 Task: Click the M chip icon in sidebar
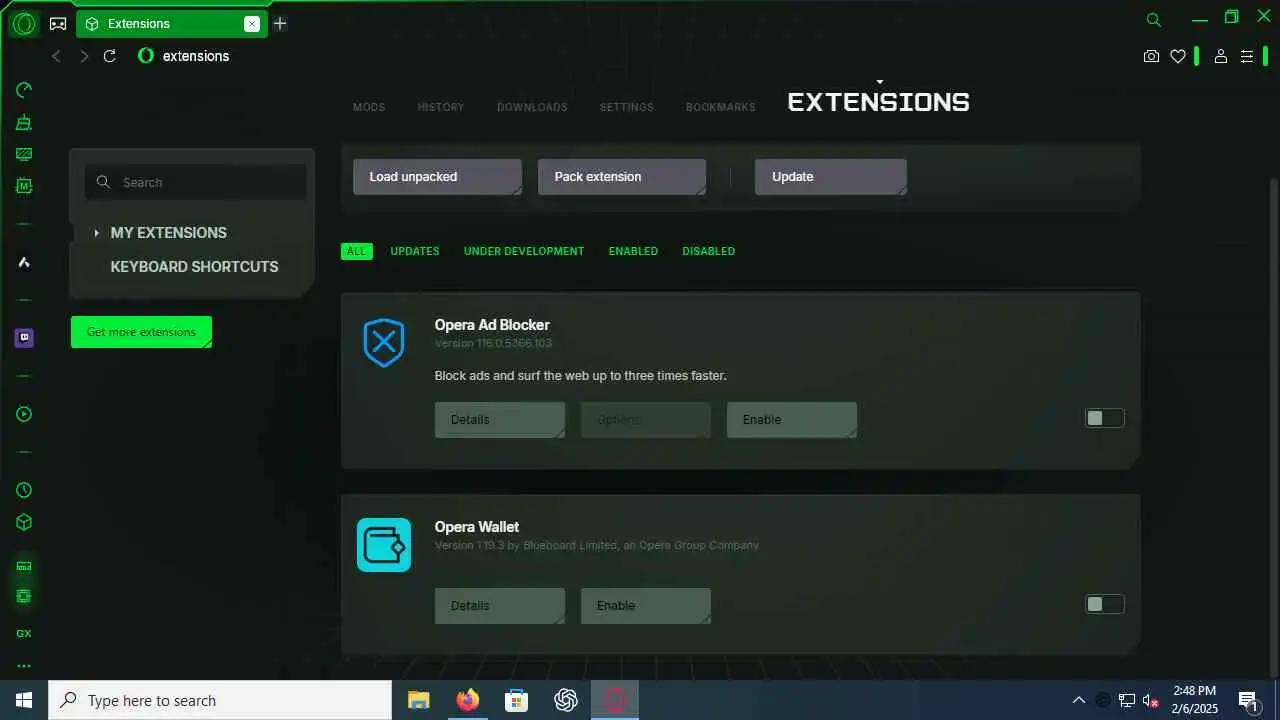click(x=24, y=186)
